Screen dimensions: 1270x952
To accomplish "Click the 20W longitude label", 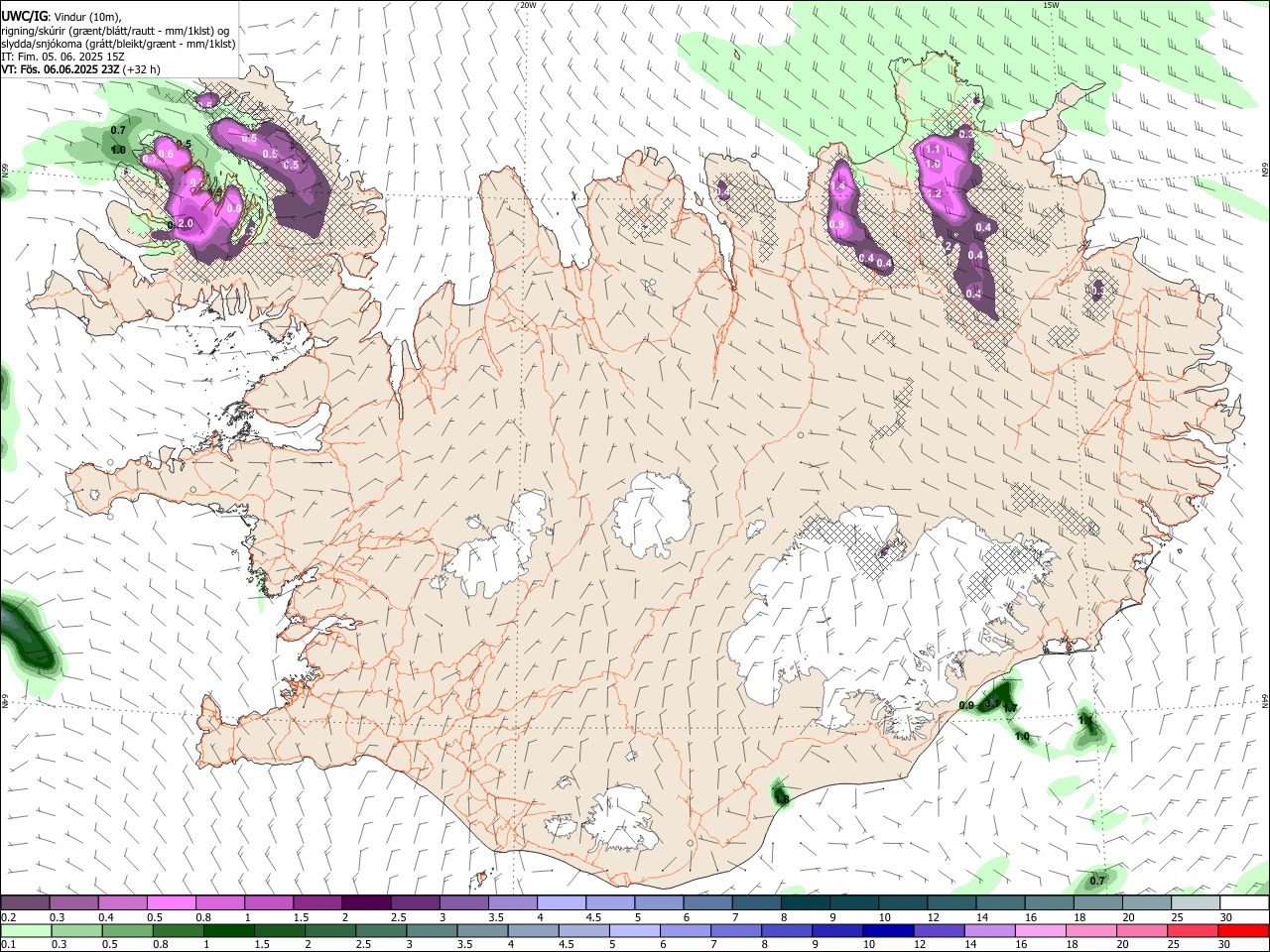I will pos(528,5).
